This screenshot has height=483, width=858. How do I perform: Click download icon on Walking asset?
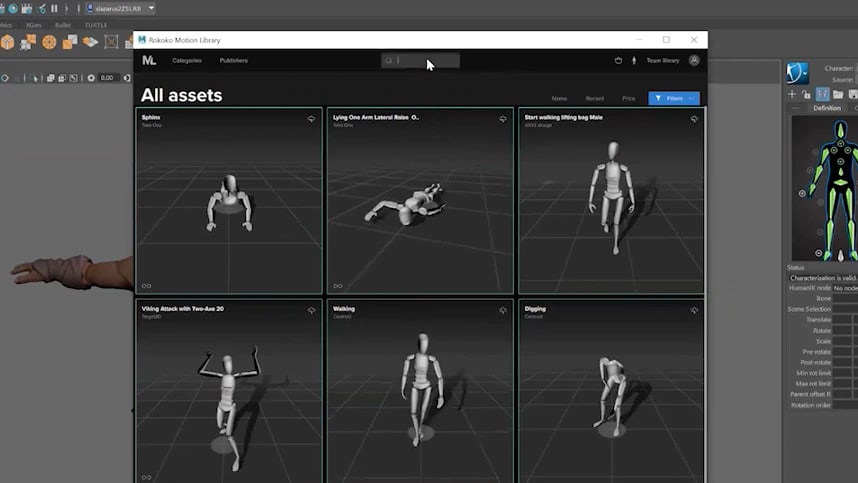[x=503, y=311]
